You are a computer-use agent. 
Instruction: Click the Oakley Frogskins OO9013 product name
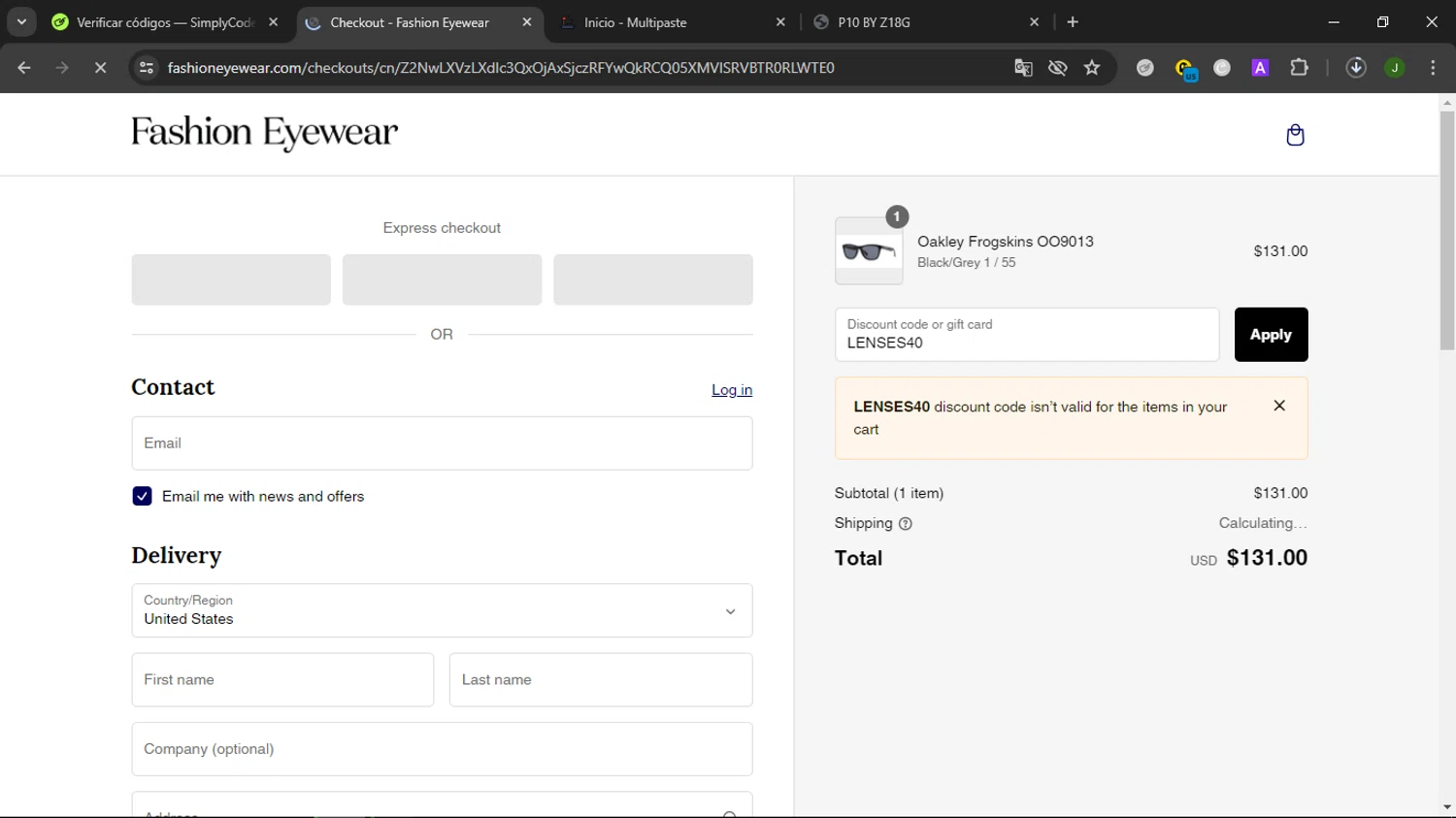(1006, 242)
